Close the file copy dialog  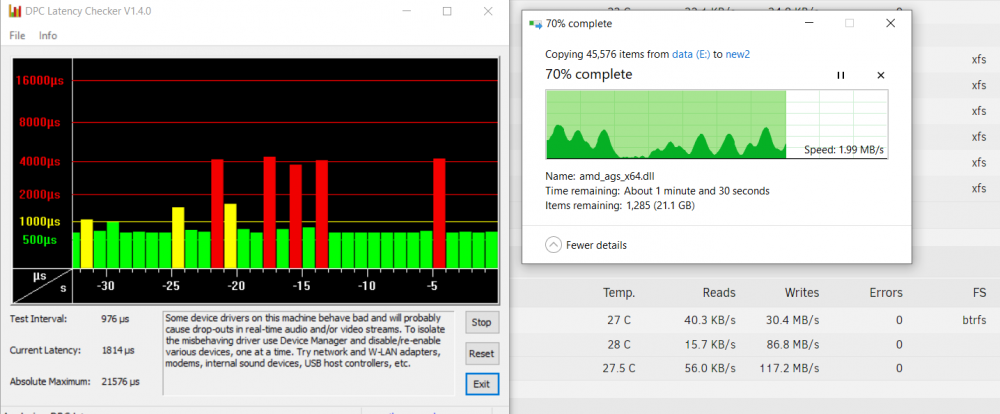coord(890,24)
